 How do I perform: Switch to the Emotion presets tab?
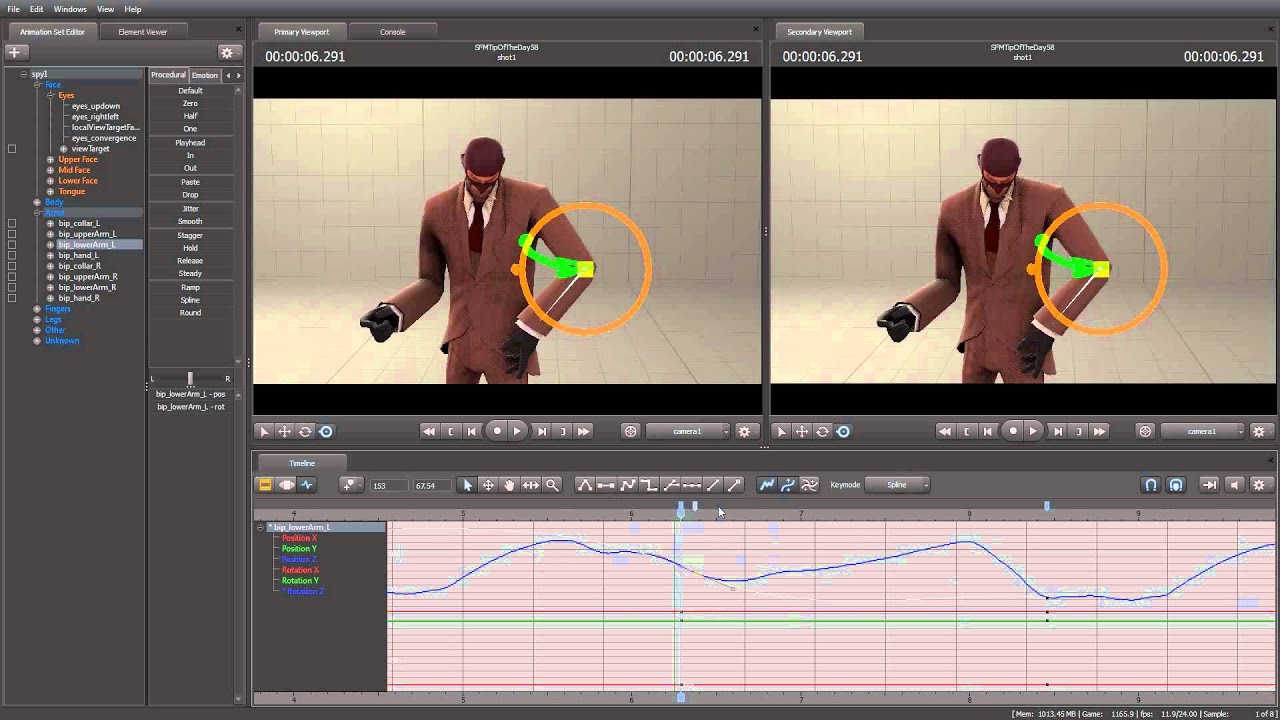click(x=205, y=75)
